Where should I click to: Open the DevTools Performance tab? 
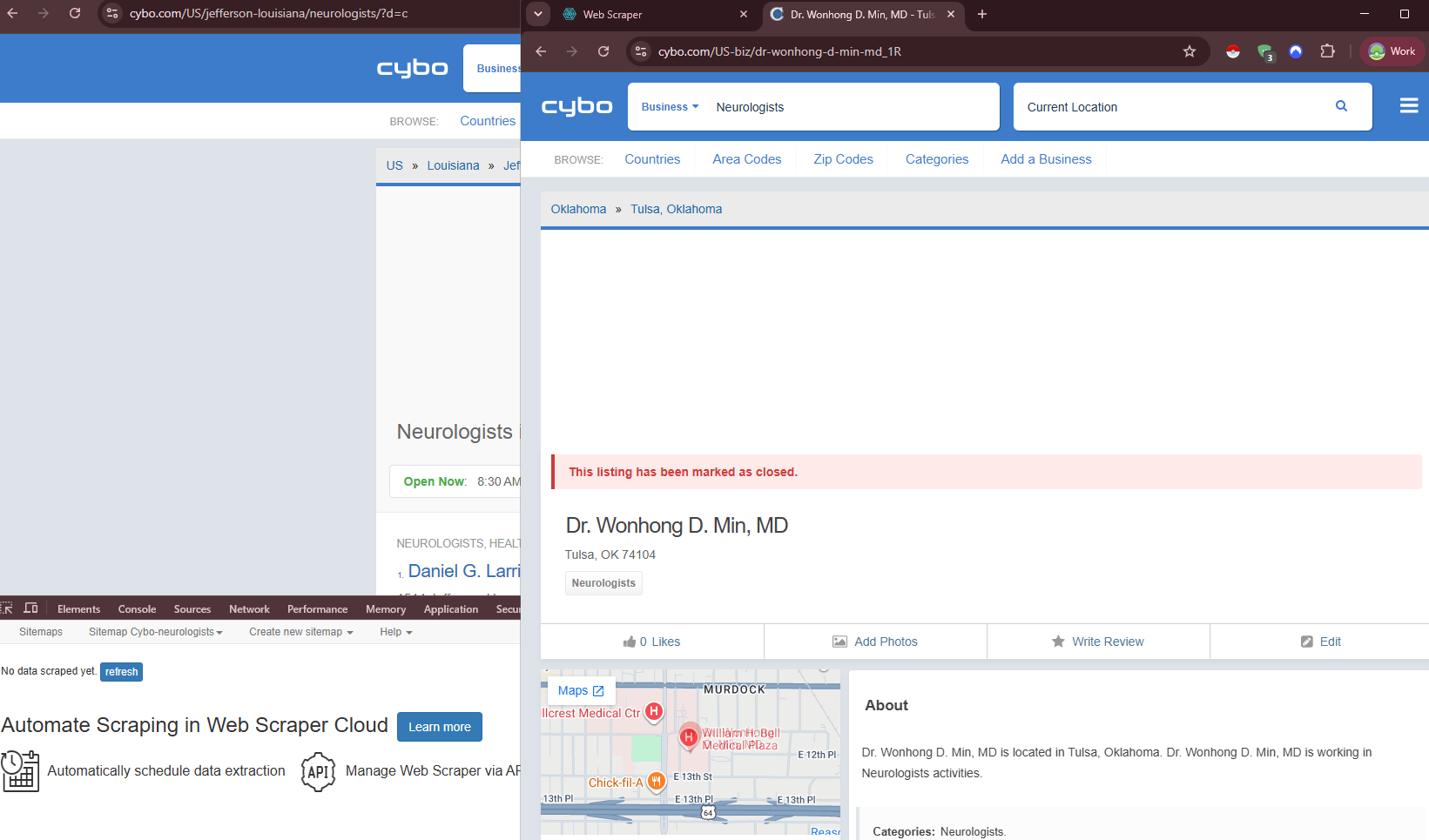(x=317, y=609)
